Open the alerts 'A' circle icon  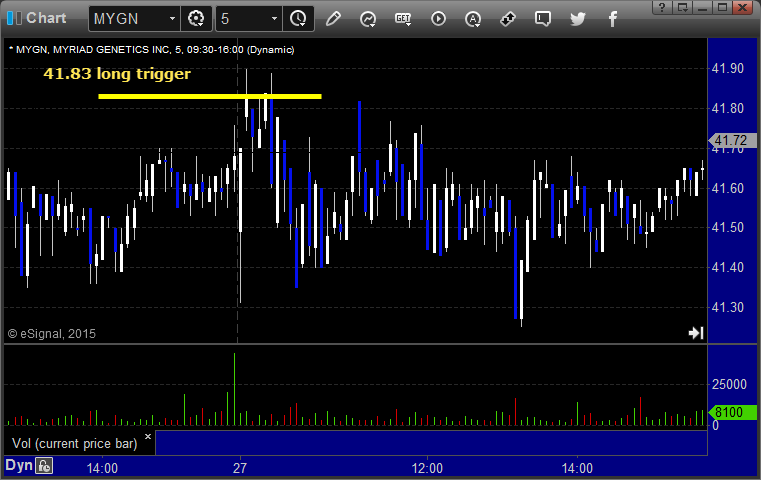coord(473,19)
